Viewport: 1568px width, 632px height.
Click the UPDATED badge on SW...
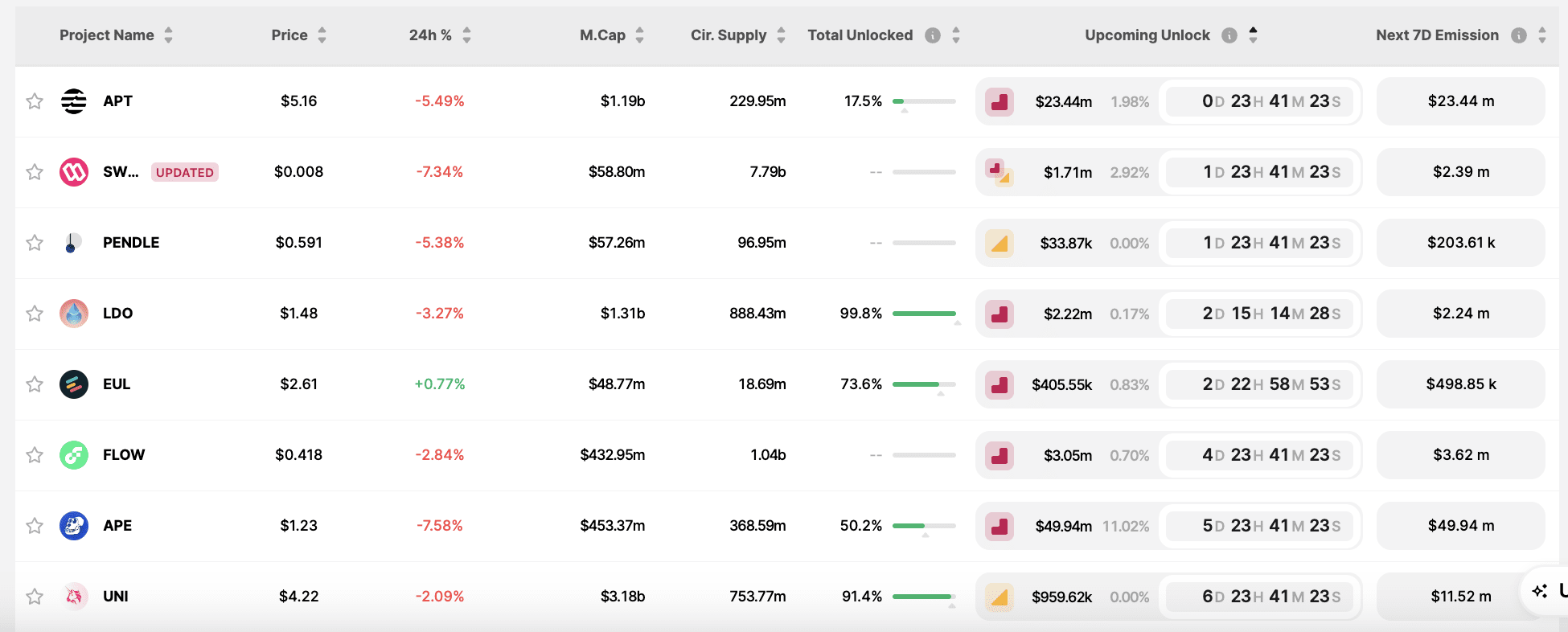click(185, 172)
